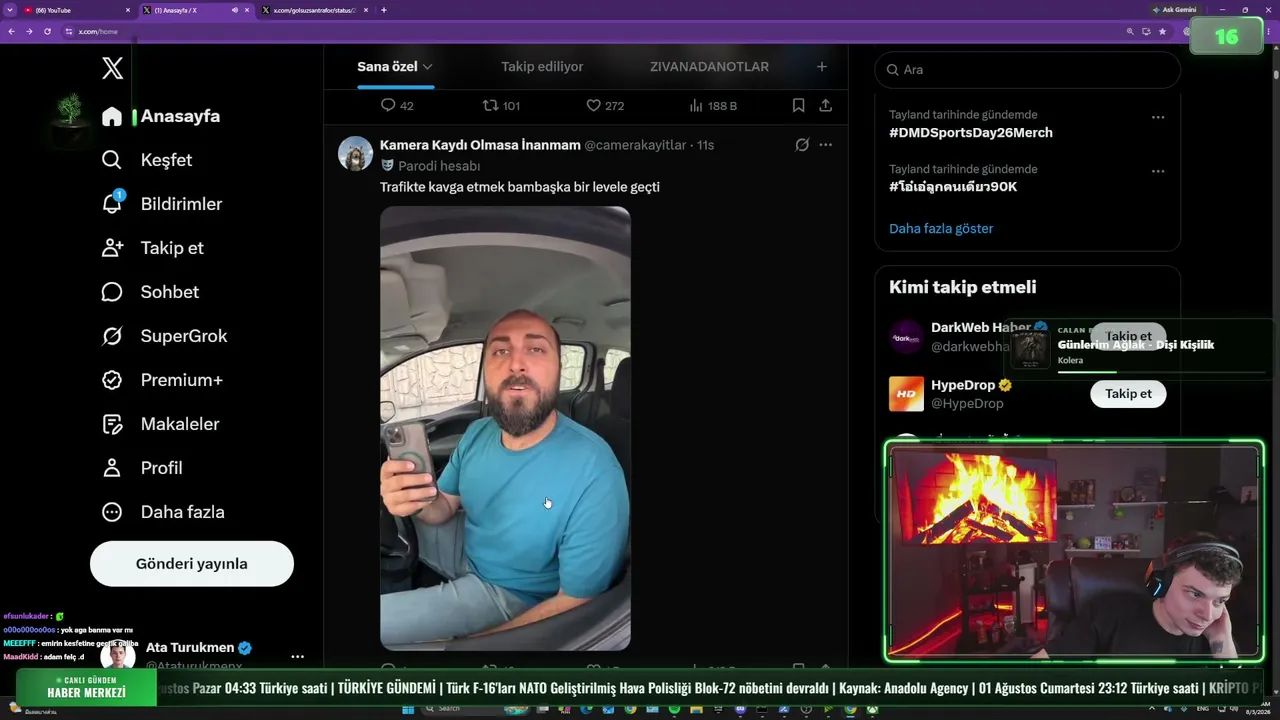
Task: Click Grok icon on Kamera Kaydı tweet
Action: [802, 145]
